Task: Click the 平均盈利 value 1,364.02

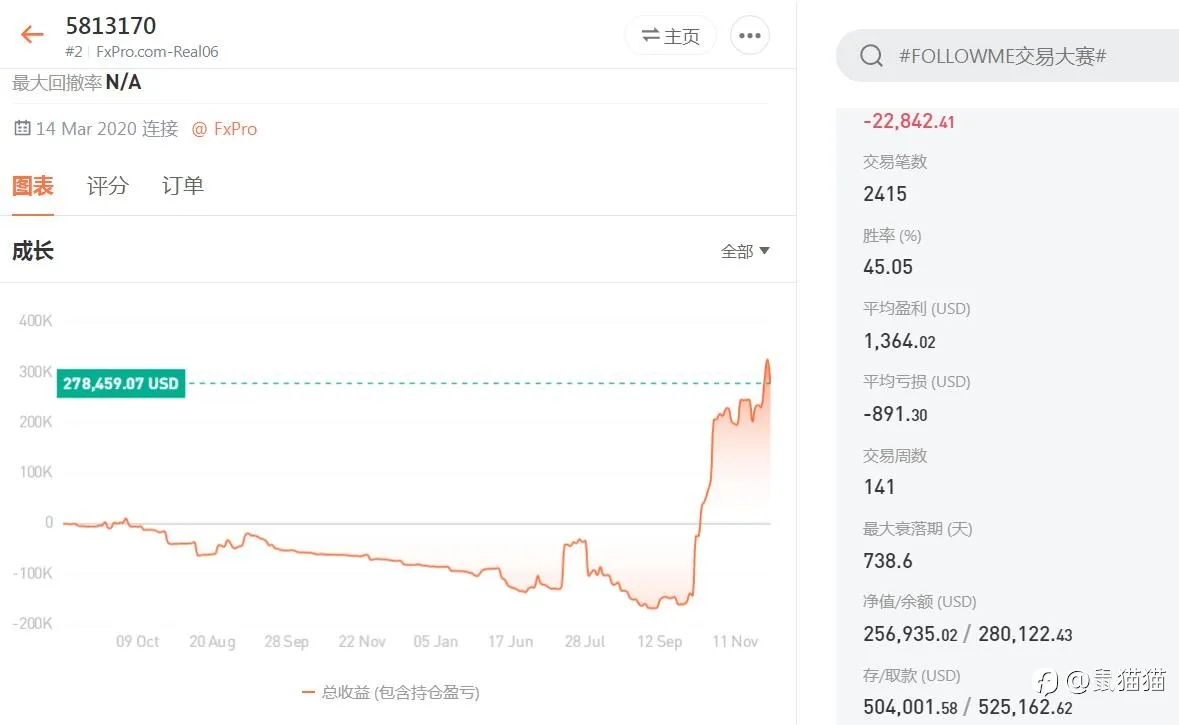Action: (x=899, y=341)
